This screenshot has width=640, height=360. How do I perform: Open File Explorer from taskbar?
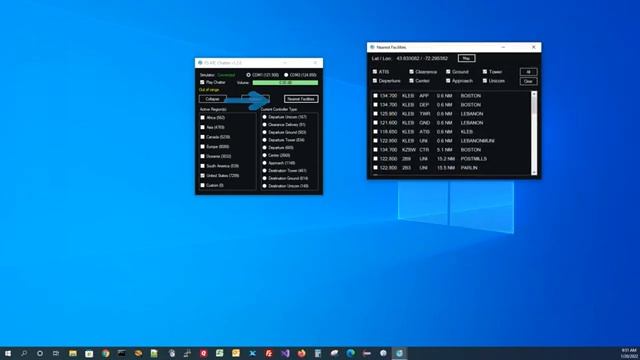[x=73, y=353]
